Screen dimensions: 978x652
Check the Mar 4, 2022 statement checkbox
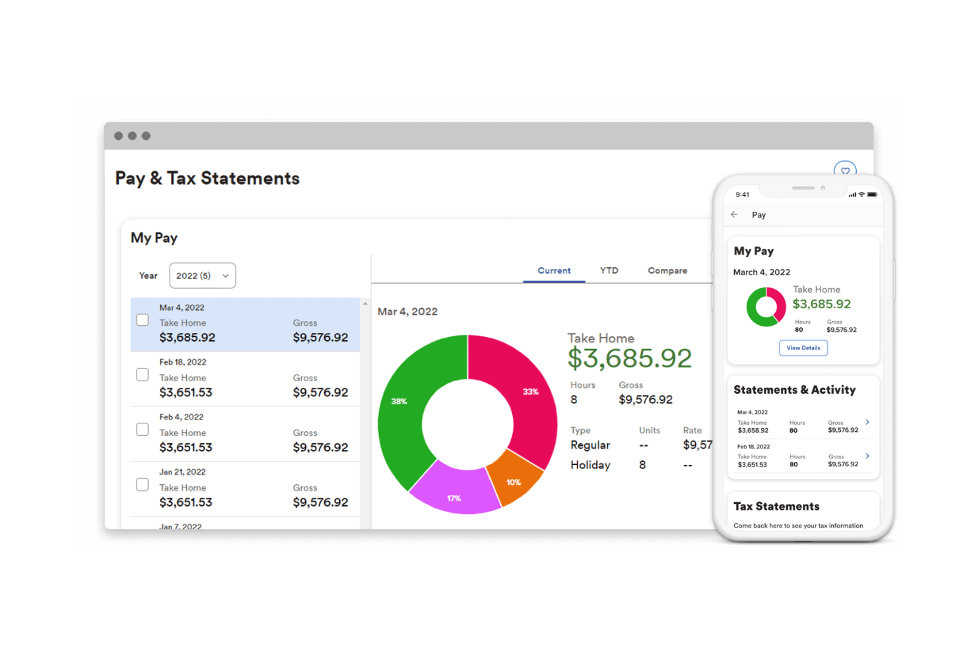[141, 320]
